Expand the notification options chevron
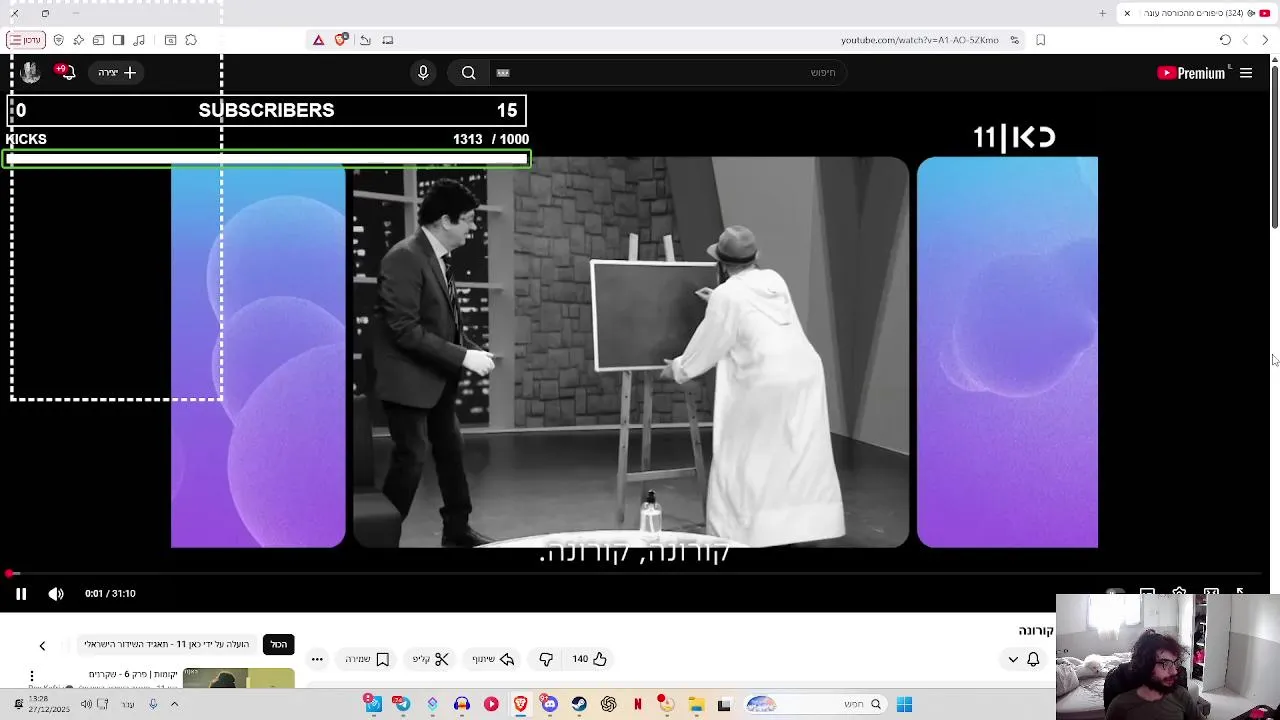Screen dimensions: 1280x720 pos(1013,660)
